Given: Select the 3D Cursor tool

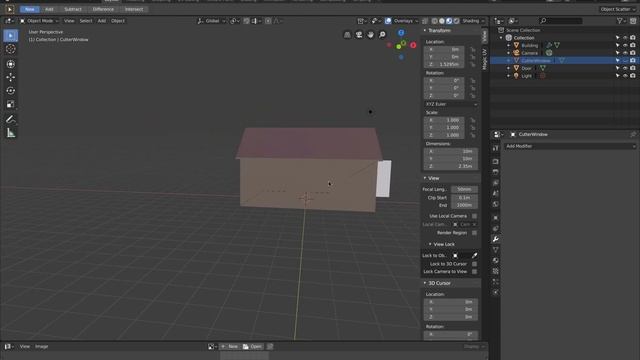Looking at the screenshot, I should coord(11,49).
